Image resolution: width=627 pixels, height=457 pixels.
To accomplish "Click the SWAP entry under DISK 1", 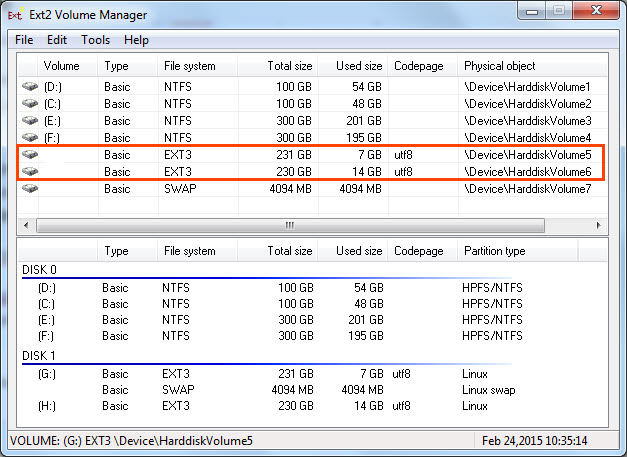I will [x=178, y=389].
